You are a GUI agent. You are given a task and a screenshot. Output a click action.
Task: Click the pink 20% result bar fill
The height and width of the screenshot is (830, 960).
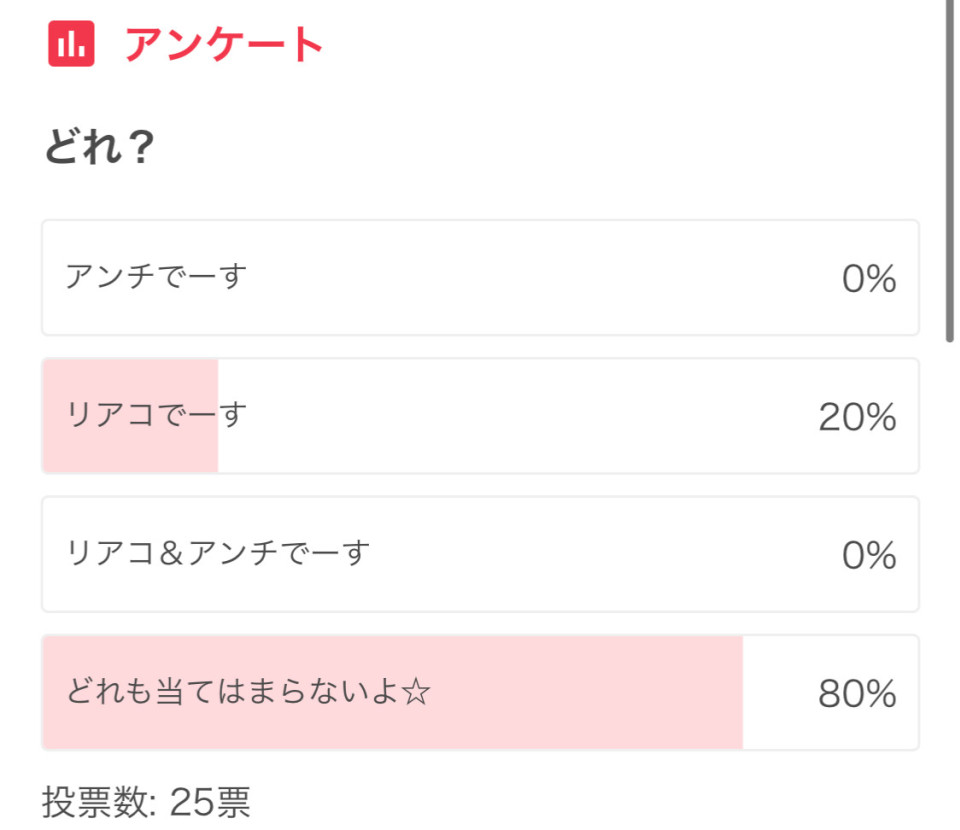pos(130,416)
